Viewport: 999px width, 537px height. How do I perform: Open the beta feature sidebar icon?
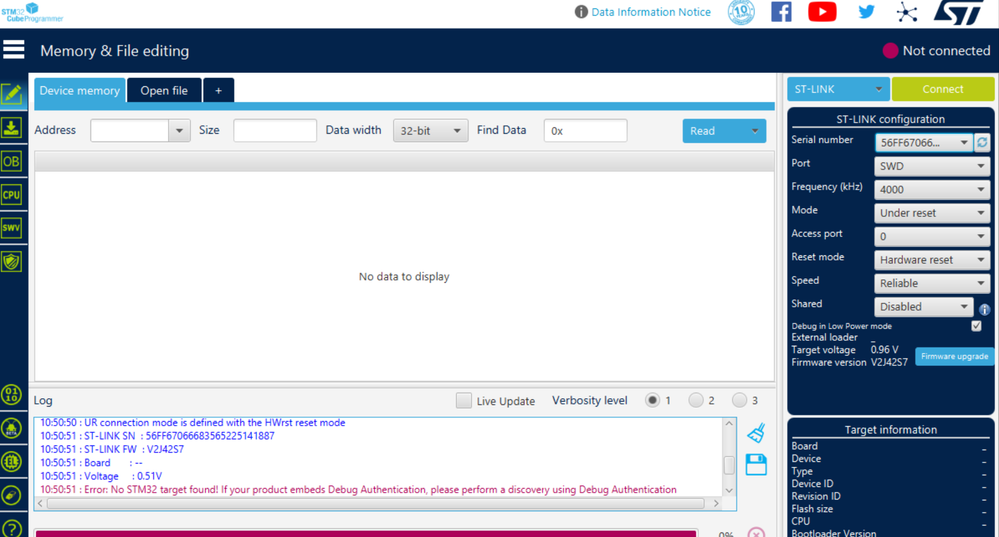(11, 428)
